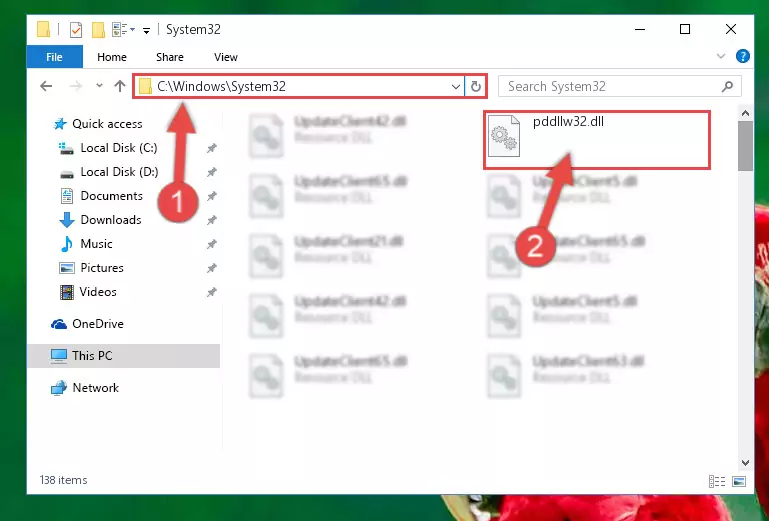Go up one folder level
Viewport: 769px width, 521px height.
120,86
